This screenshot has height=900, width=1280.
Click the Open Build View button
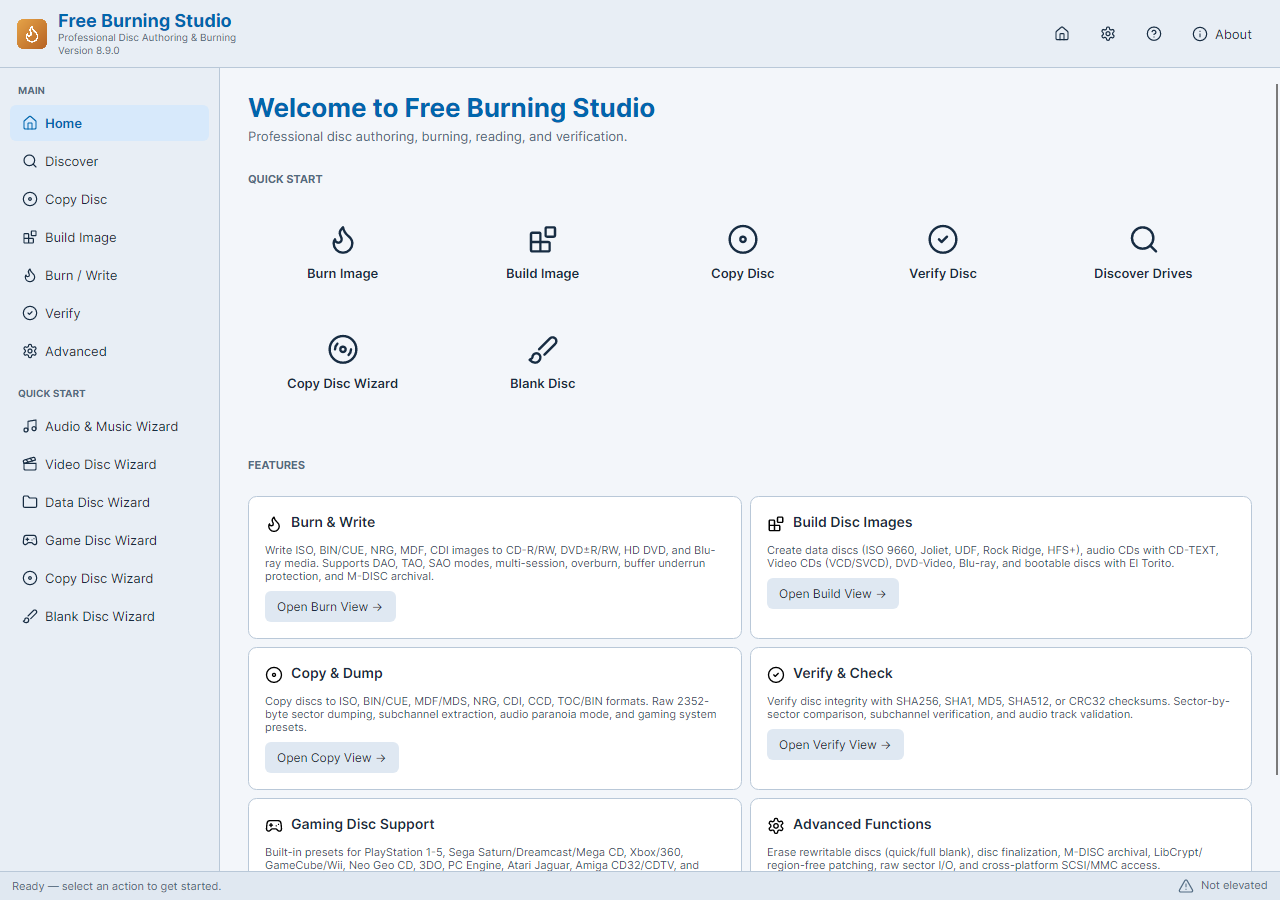coord(833,594)
